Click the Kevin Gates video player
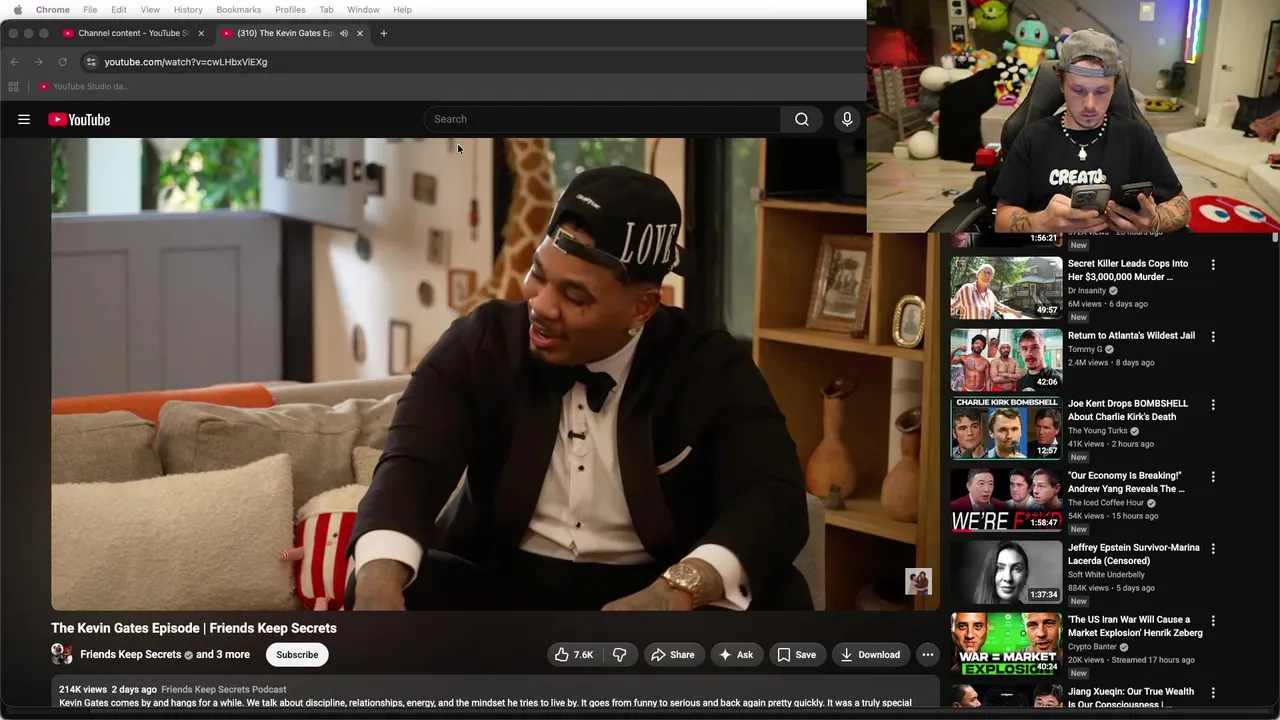The image size is (1280, 720). click(x=495, y=374)
